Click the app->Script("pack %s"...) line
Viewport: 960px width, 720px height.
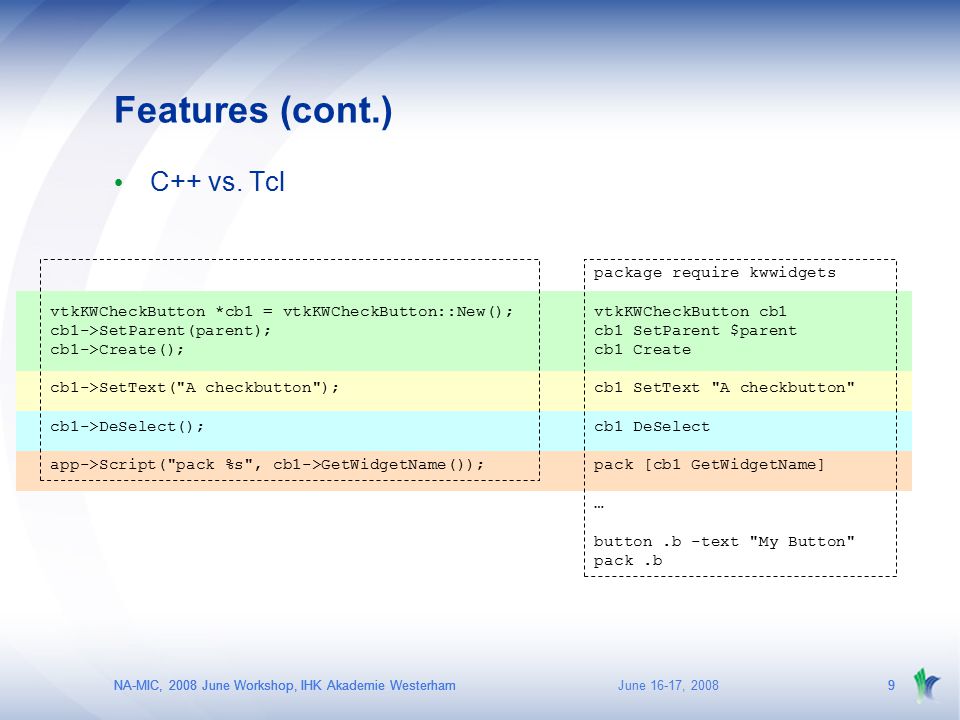[267, 465]
